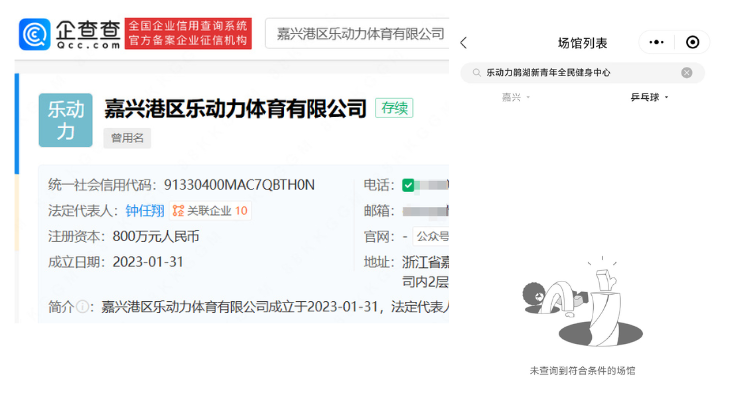Viewport: 738px width, 397px height.
Task: Open the 曾用名 former name tag
Action: click(127, 138)
